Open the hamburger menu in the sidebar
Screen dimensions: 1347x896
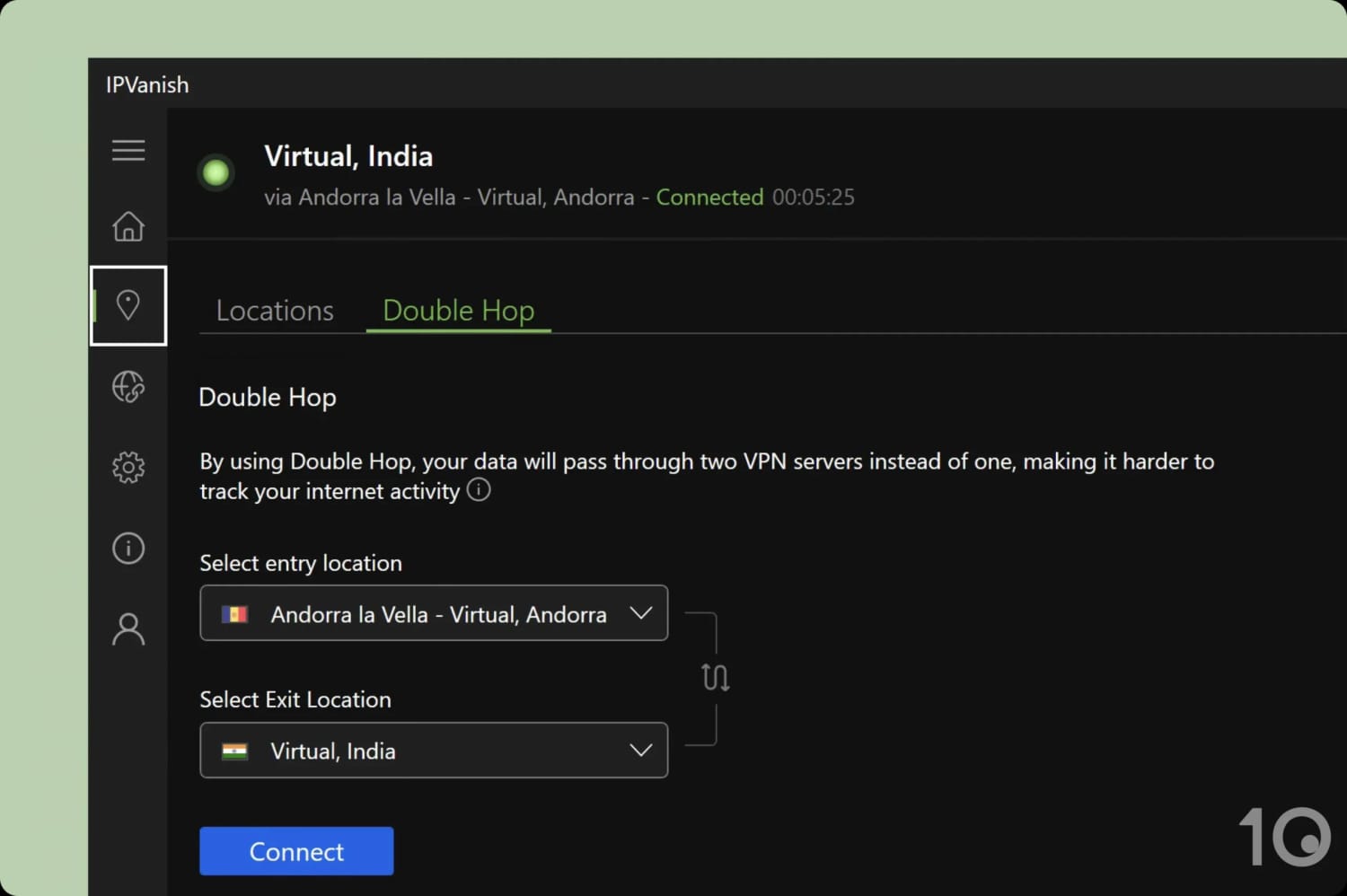(x=128, y=151)
